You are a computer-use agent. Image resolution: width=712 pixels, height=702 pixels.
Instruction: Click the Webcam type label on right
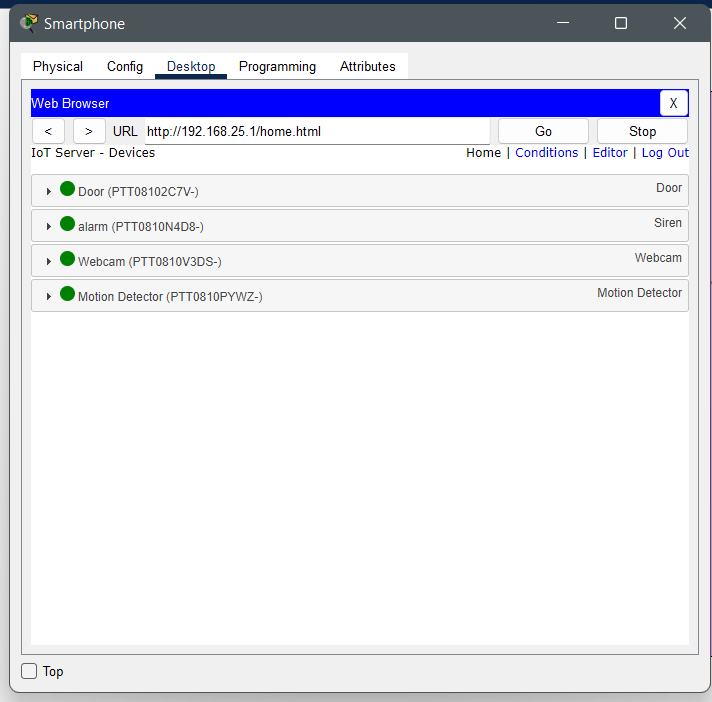click(x=658, y=257)
